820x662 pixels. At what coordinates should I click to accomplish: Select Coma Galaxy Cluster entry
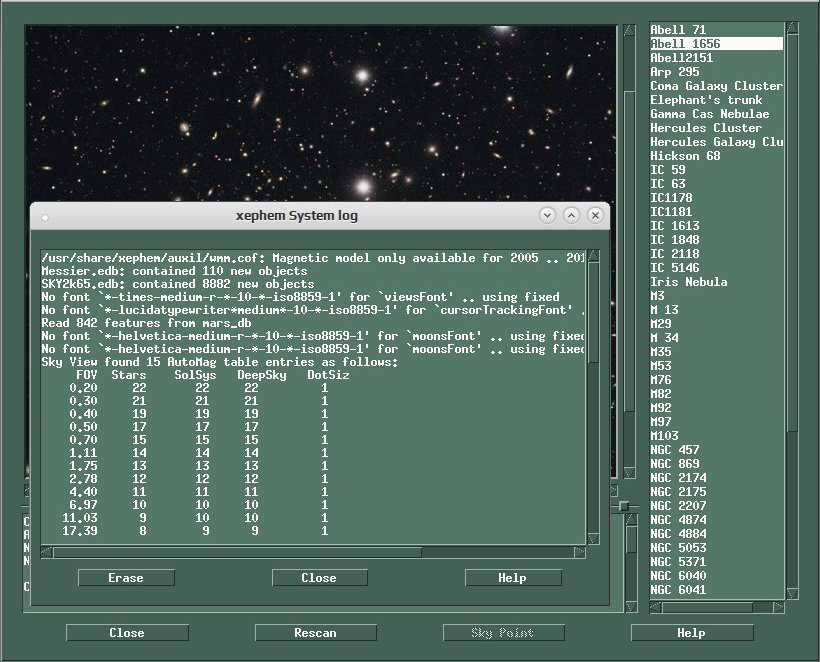point(716,86)
